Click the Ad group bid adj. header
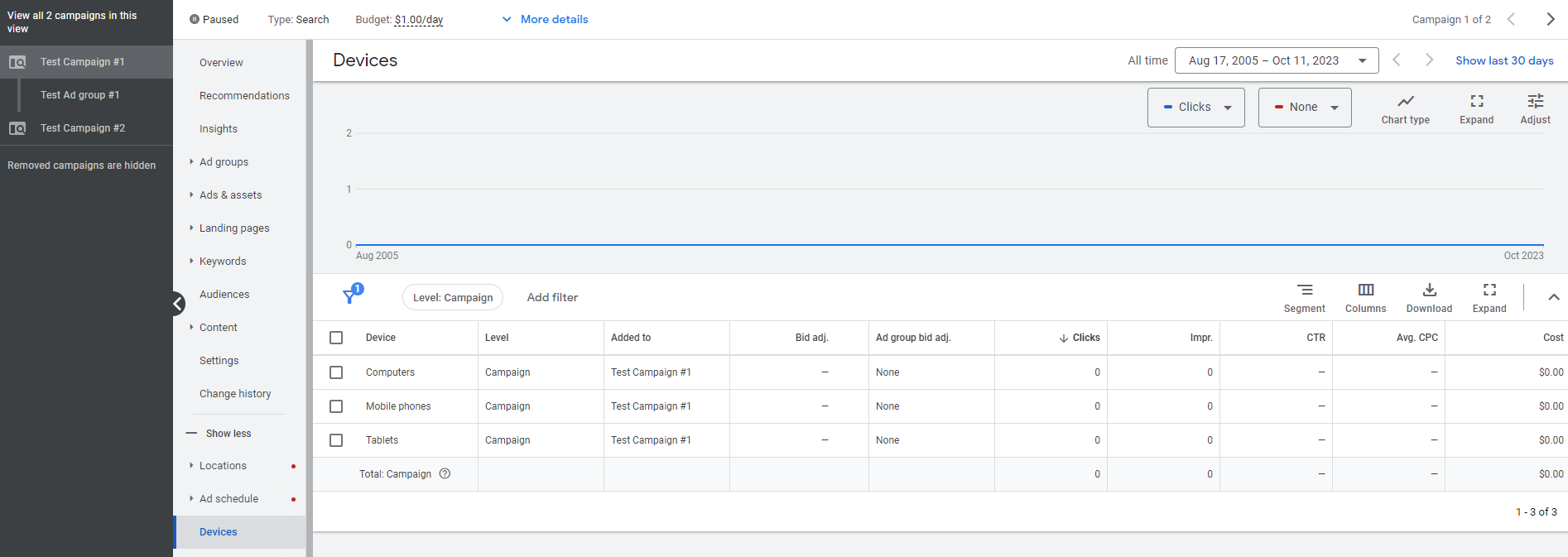Screen dimensions: 1568x557 point(913,338)
